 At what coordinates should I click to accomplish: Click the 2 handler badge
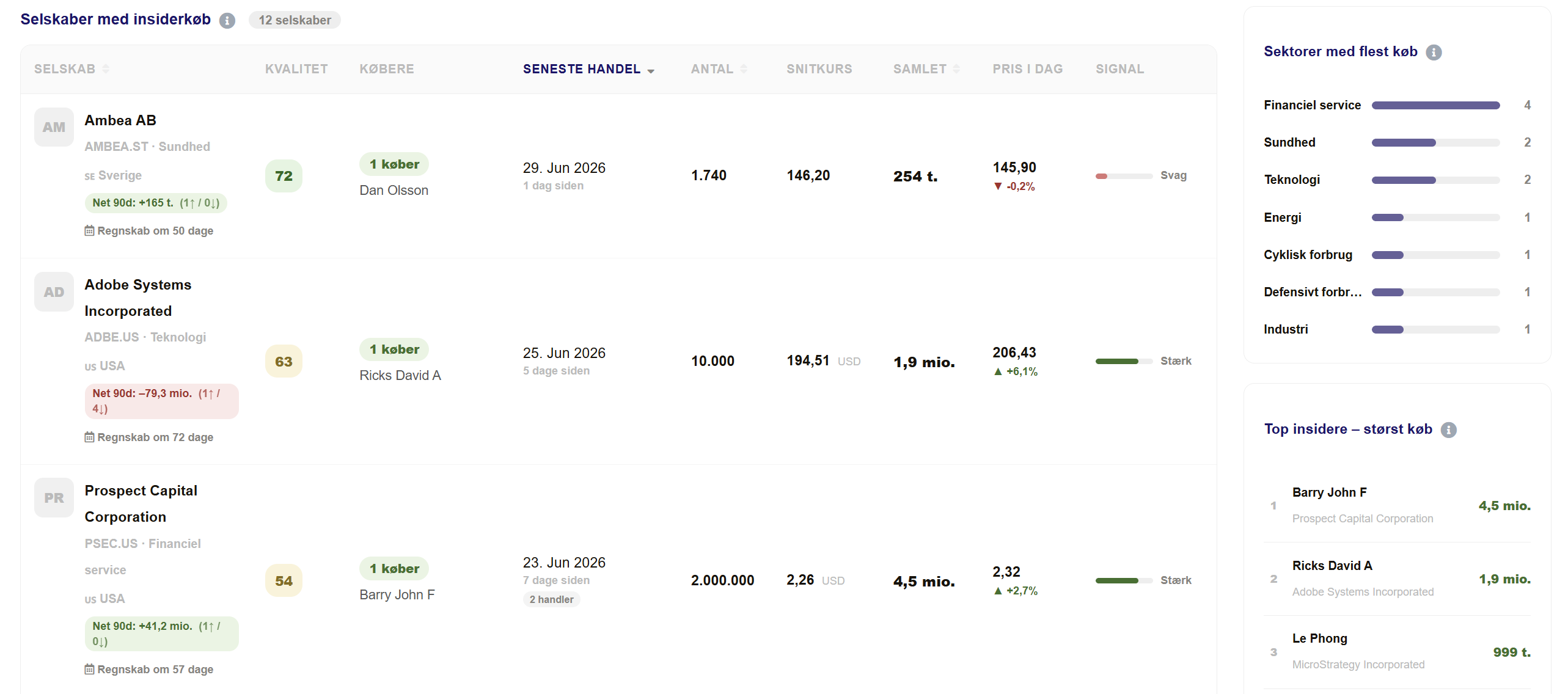[551, 599]
